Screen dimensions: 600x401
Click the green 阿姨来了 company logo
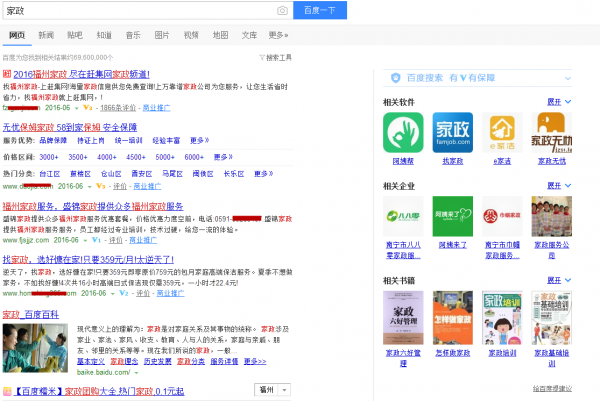(x=453, y=216)
